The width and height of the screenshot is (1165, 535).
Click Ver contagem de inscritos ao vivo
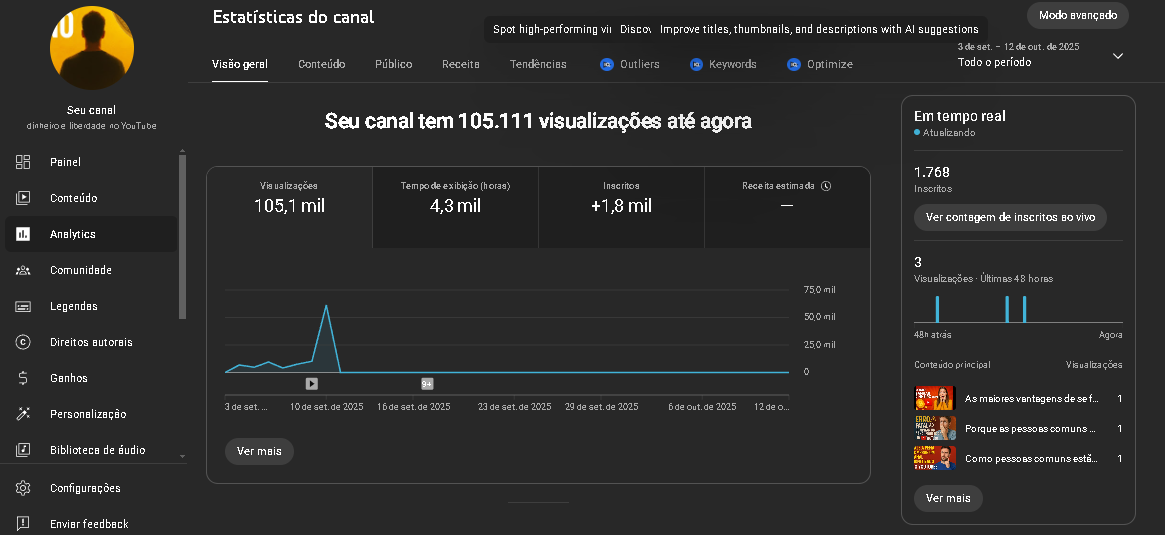coord(1010,217)
